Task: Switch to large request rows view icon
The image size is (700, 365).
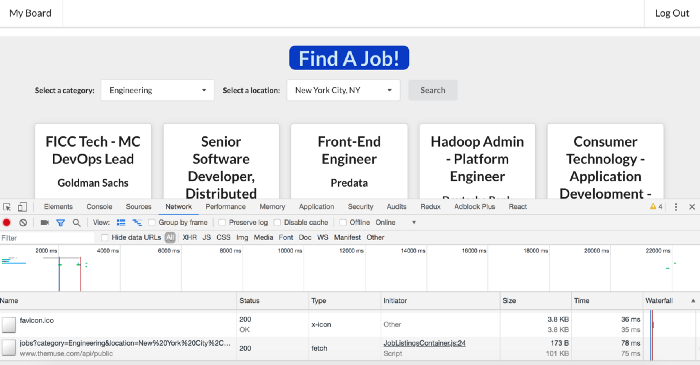Action: [121, 222]
